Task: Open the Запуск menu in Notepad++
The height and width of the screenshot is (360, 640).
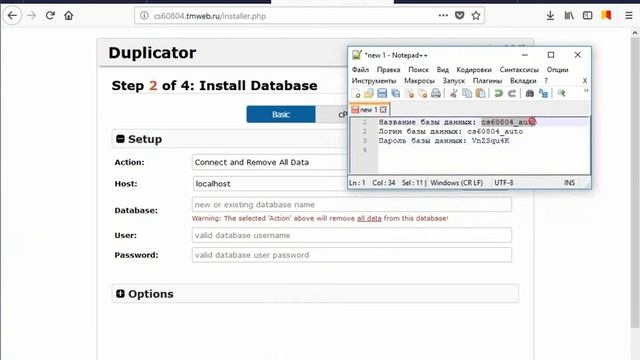Action: coord(453,81)
